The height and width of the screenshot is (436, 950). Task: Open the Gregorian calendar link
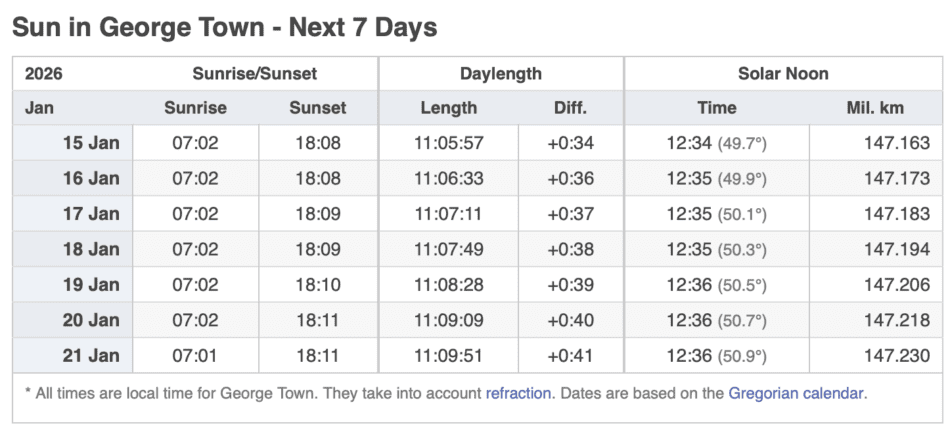click(x=795, y=393)
